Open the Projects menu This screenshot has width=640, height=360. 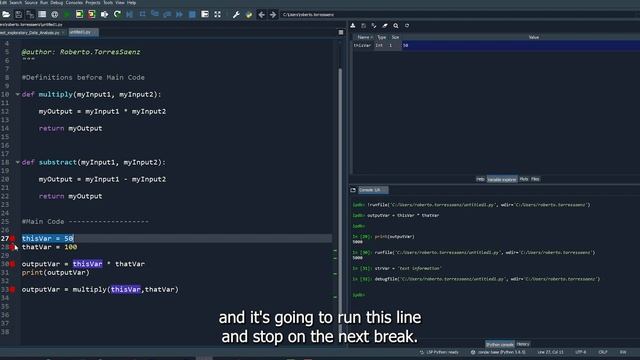(93, 2)
